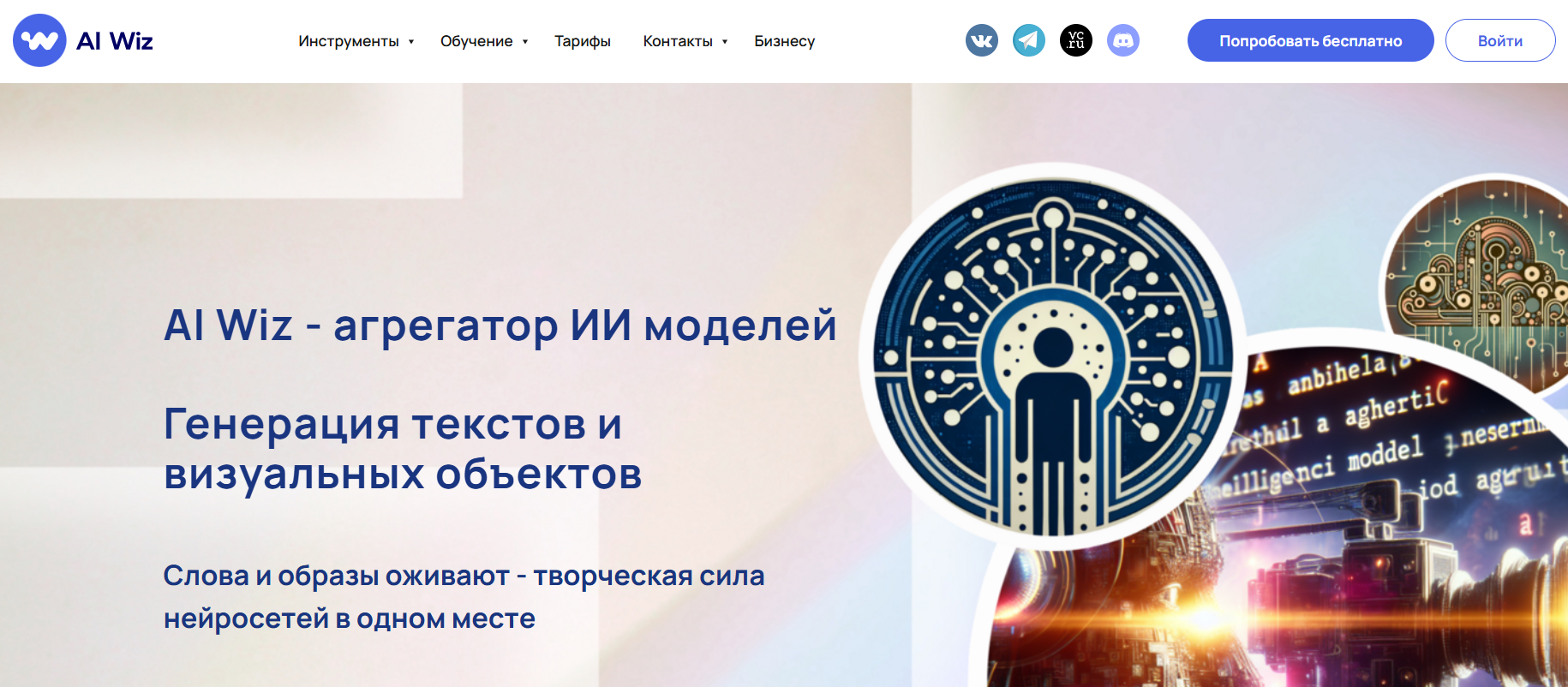
Task: Click the circuit human figure circular image
Action: pyautogui.click(x=1053, y=357)
